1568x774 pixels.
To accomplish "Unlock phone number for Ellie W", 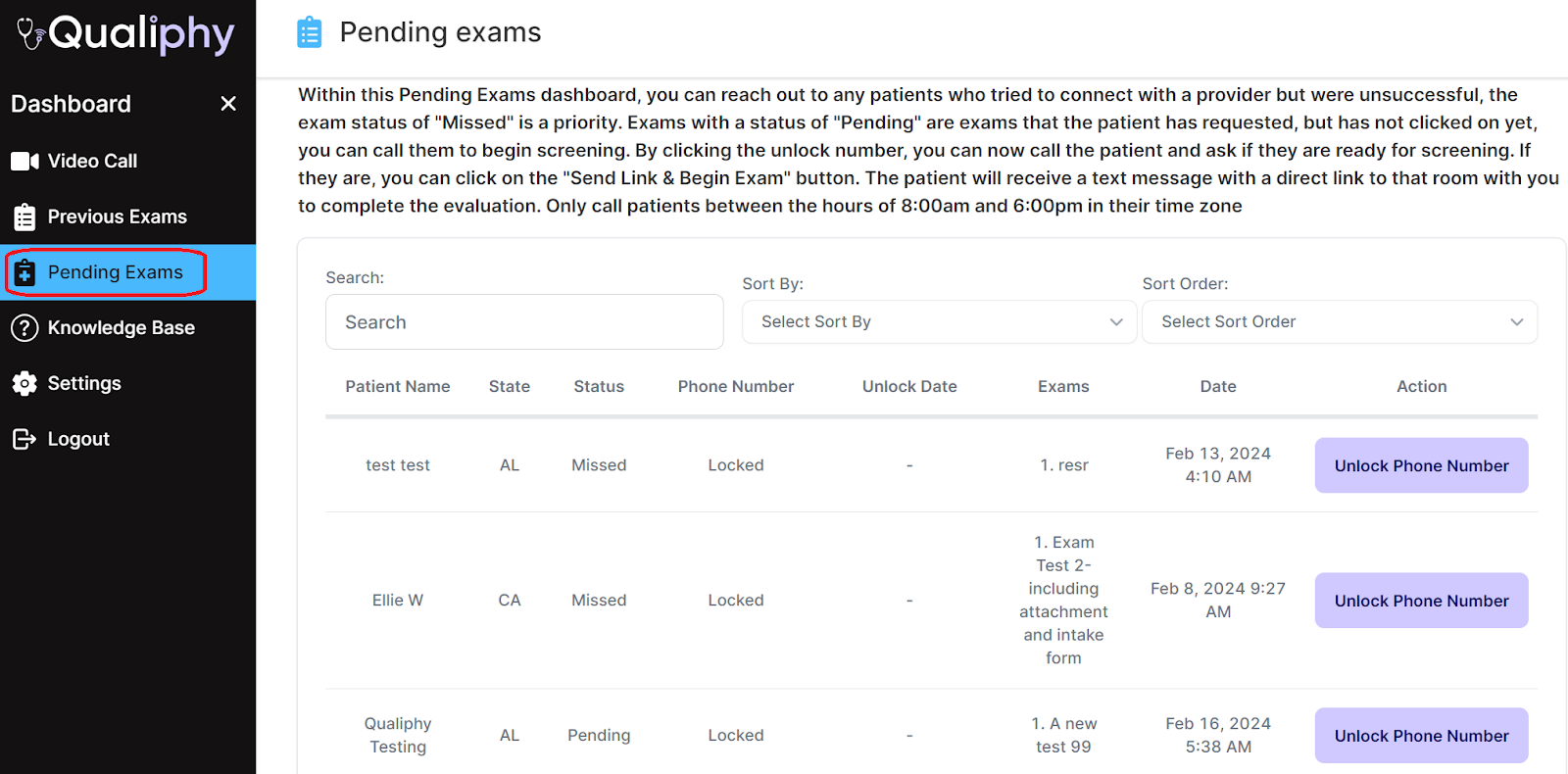I will (x=1421, y=601).
